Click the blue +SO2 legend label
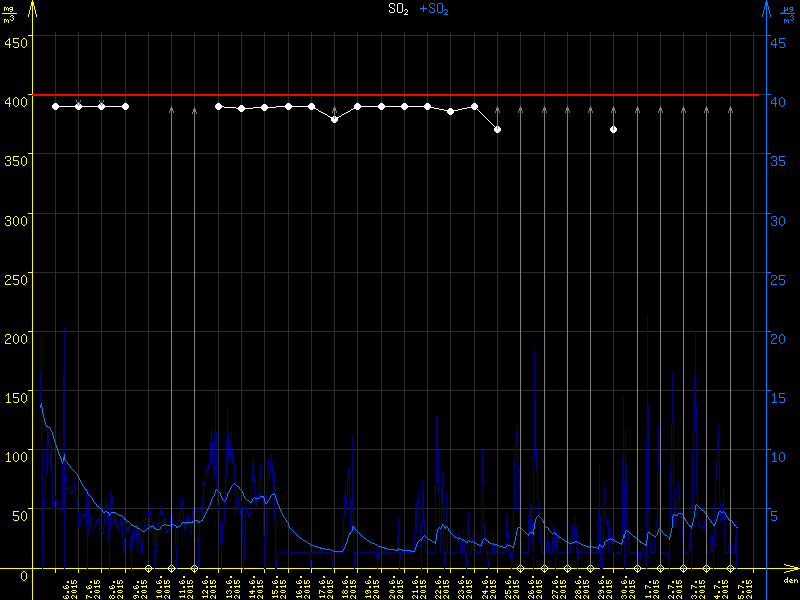This screenshot has width=800, height=600. pos(434,9)
